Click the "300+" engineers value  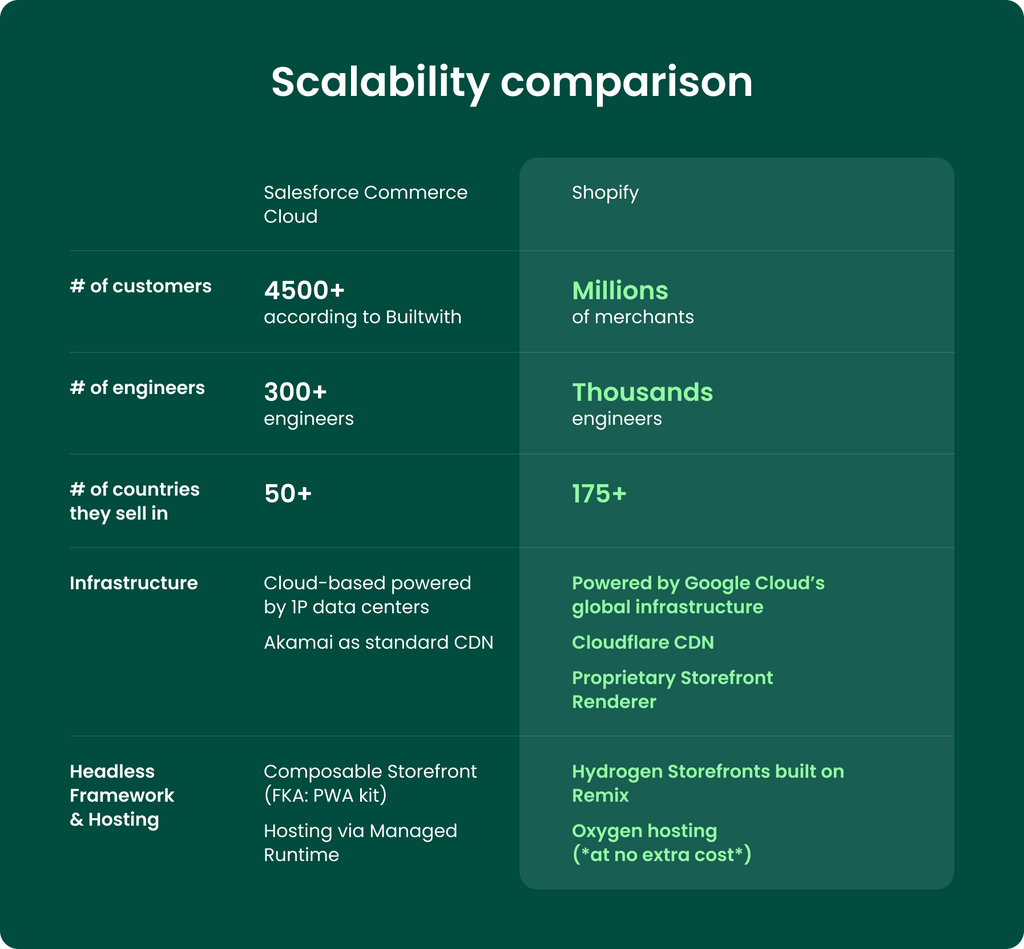pyautogui.click(x=295, y=392)
